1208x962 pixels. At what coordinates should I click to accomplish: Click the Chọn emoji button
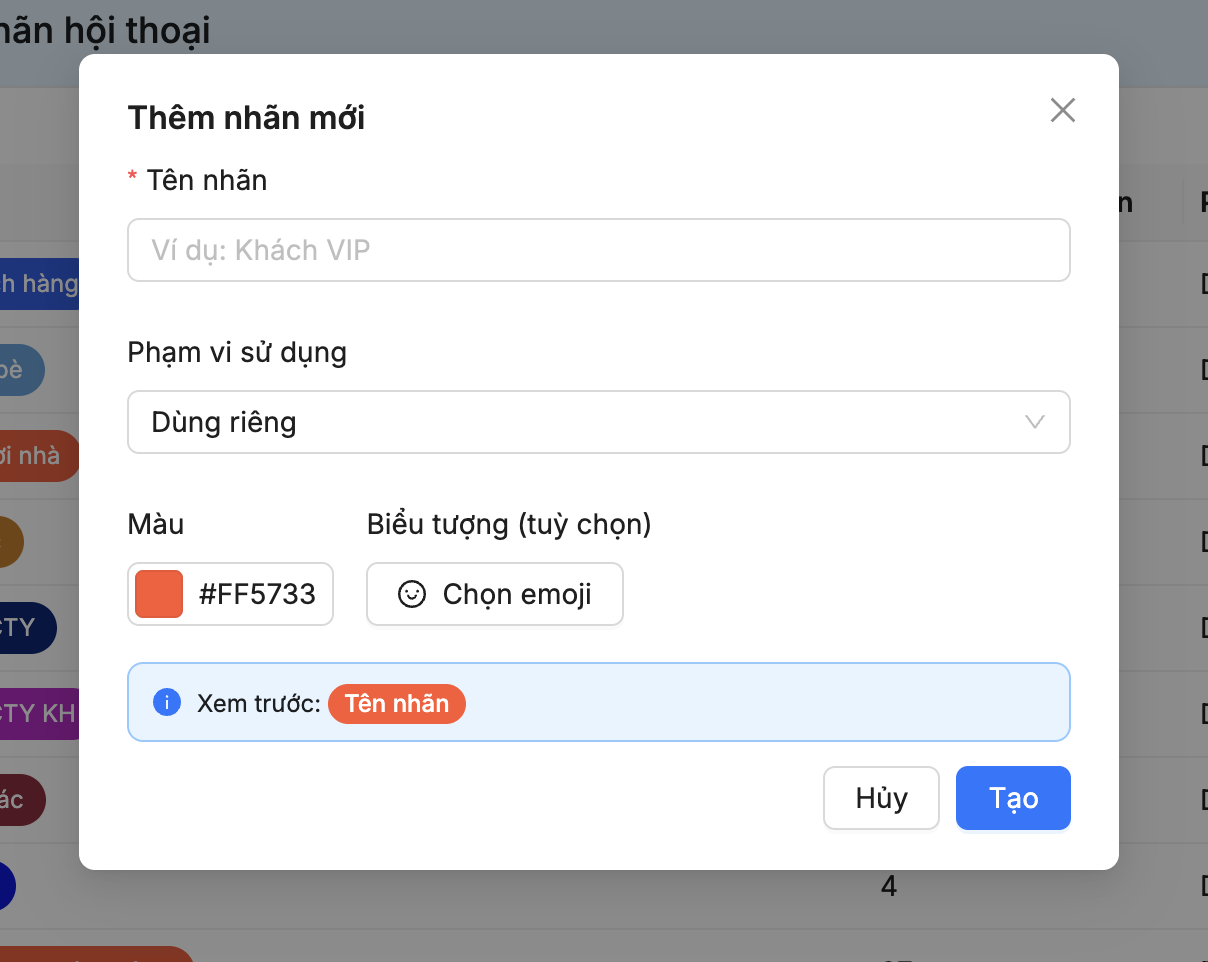[x=495, y=594]
